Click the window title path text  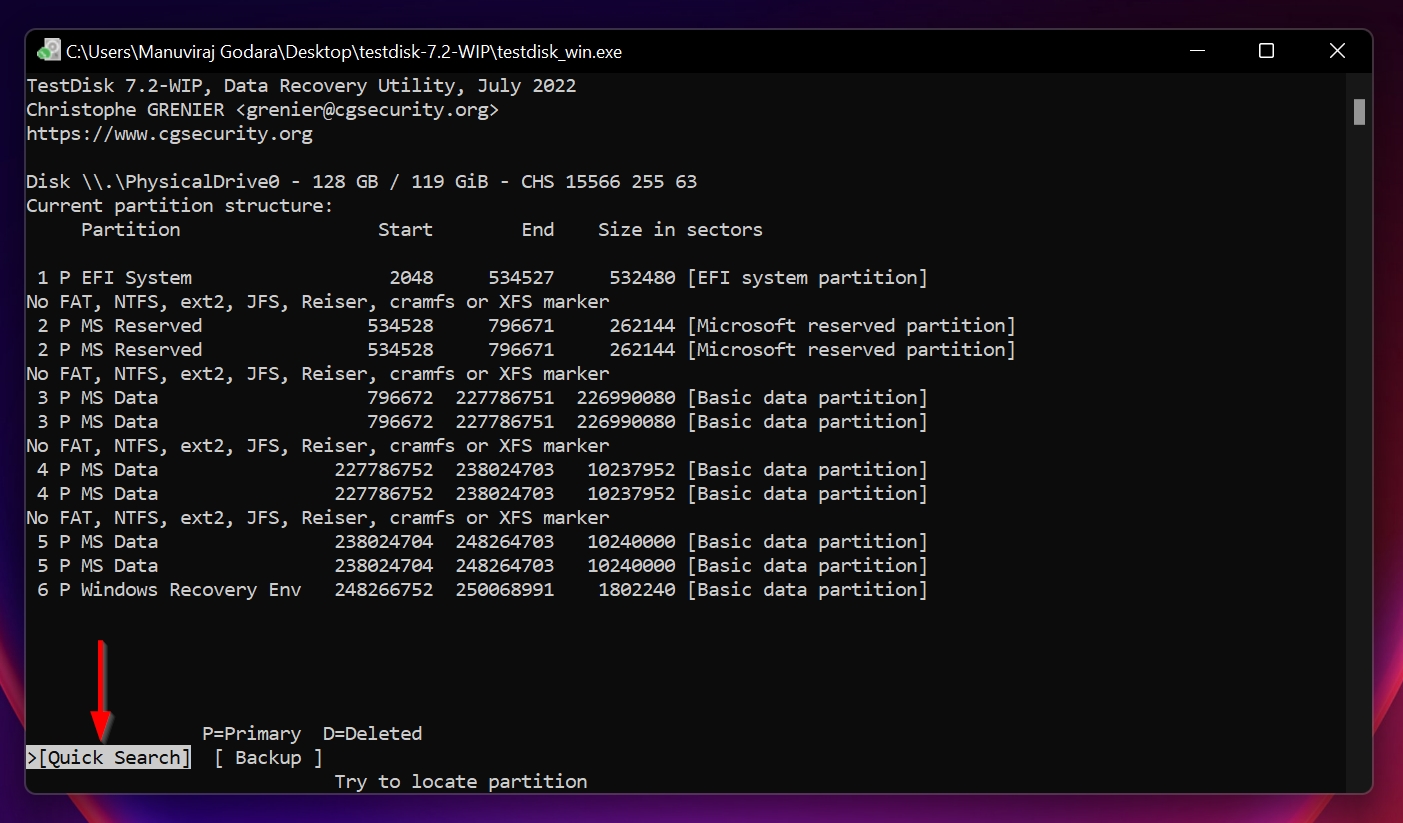tap(344, 51)
